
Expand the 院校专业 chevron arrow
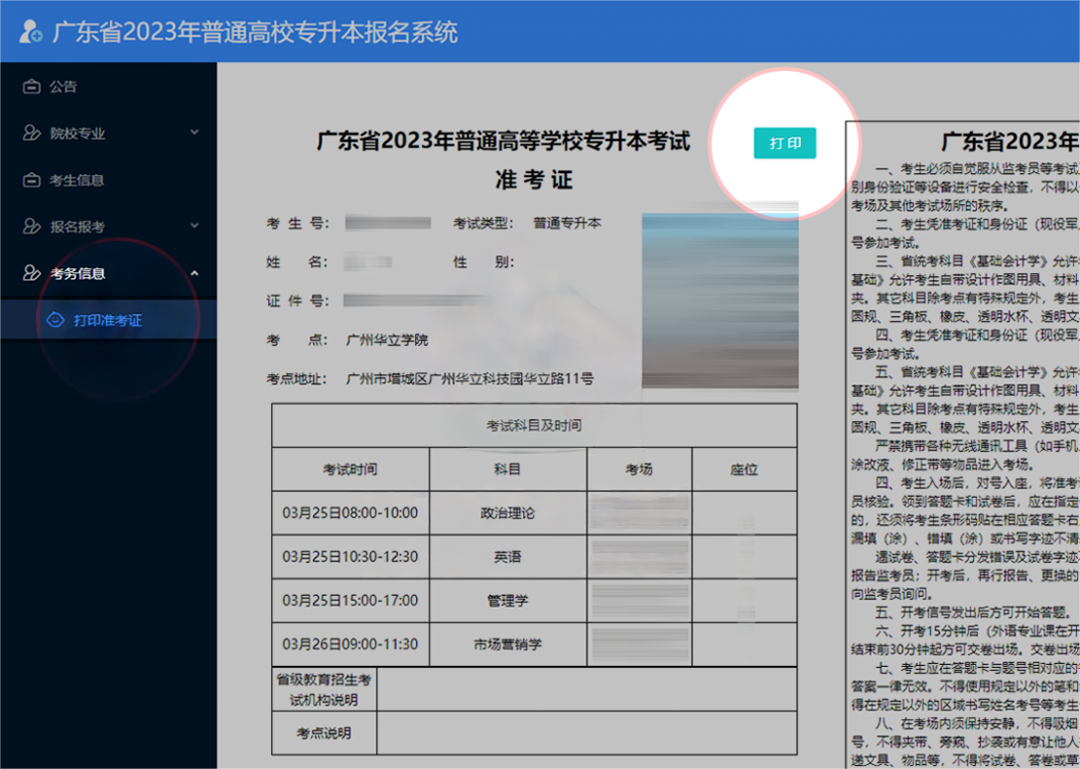(x=194, y=133)
